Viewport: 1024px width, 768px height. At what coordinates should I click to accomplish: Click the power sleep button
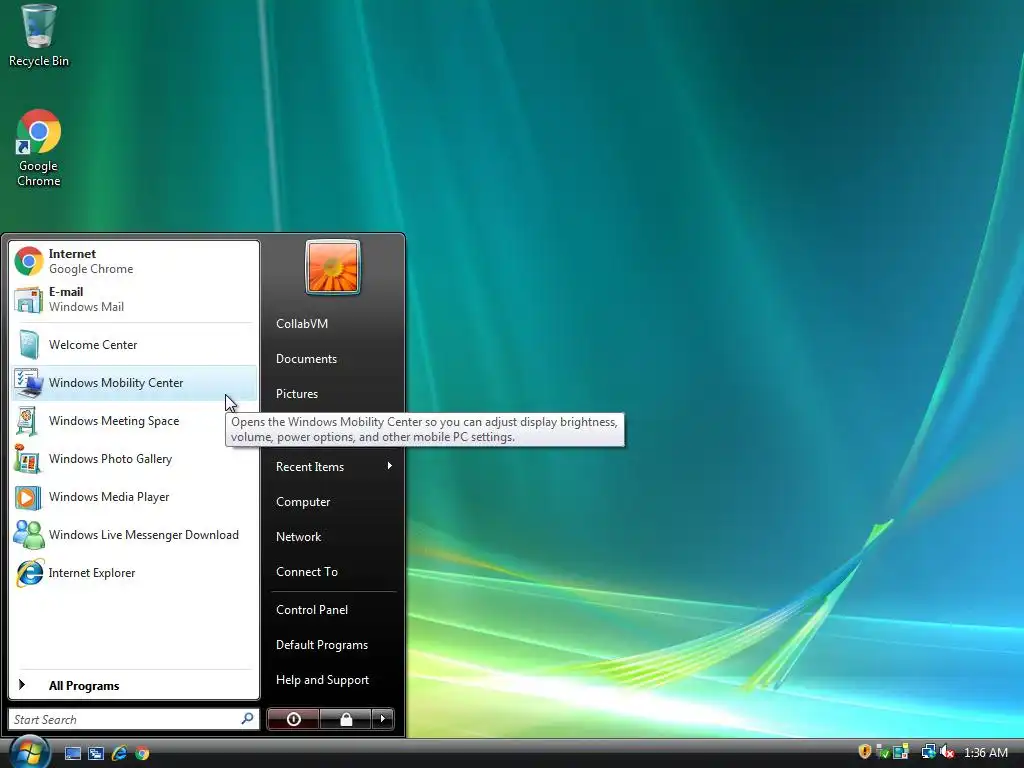(x=294, y=719)
